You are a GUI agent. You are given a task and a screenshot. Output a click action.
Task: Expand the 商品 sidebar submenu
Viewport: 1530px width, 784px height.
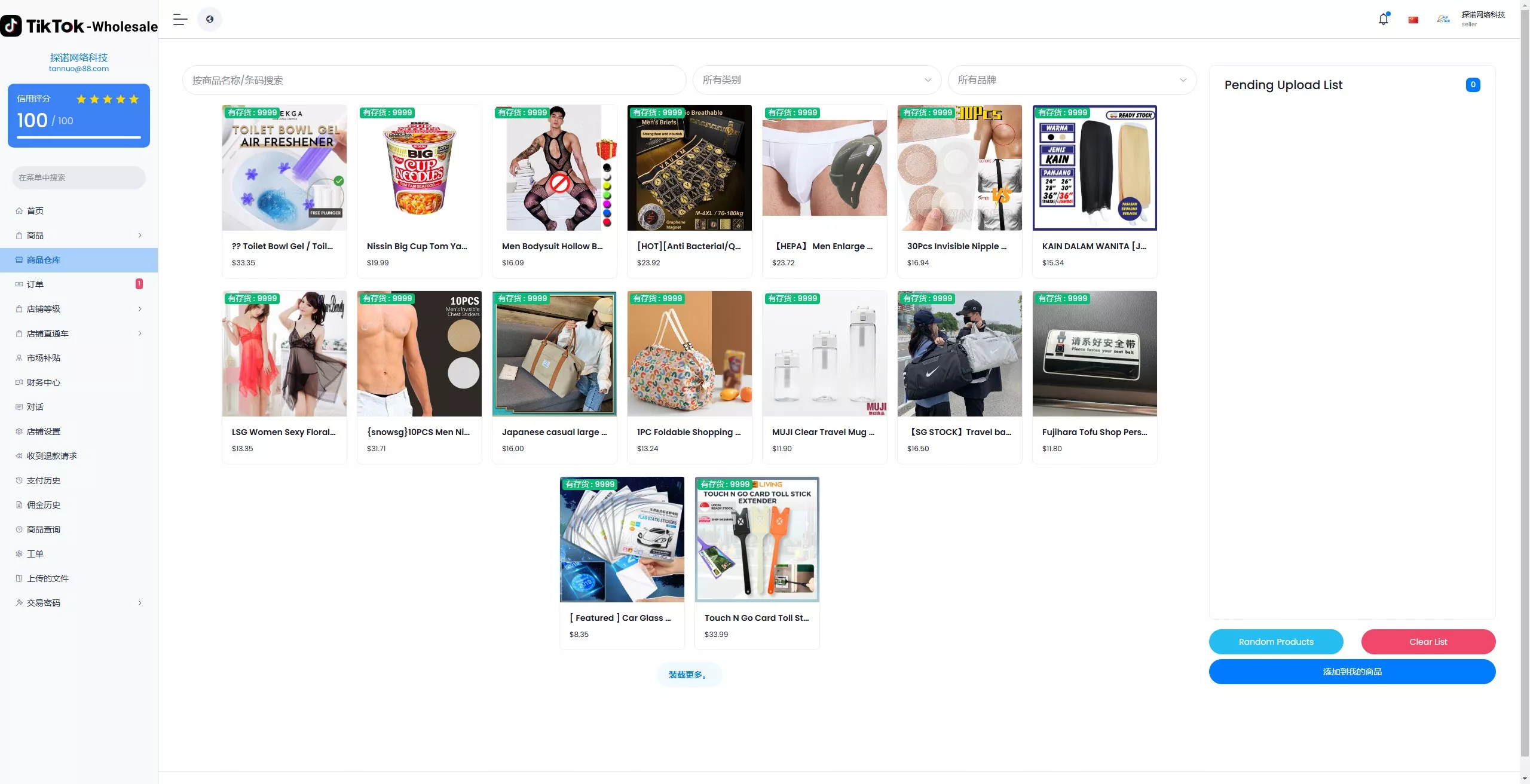point(79,235)
